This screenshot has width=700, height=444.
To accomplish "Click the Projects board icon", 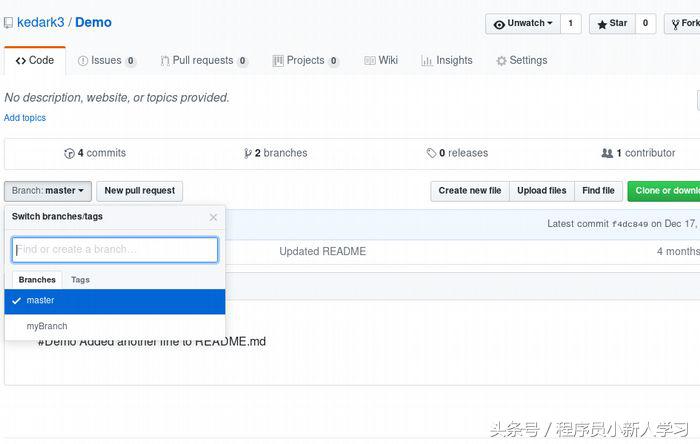I will (278, 61).
